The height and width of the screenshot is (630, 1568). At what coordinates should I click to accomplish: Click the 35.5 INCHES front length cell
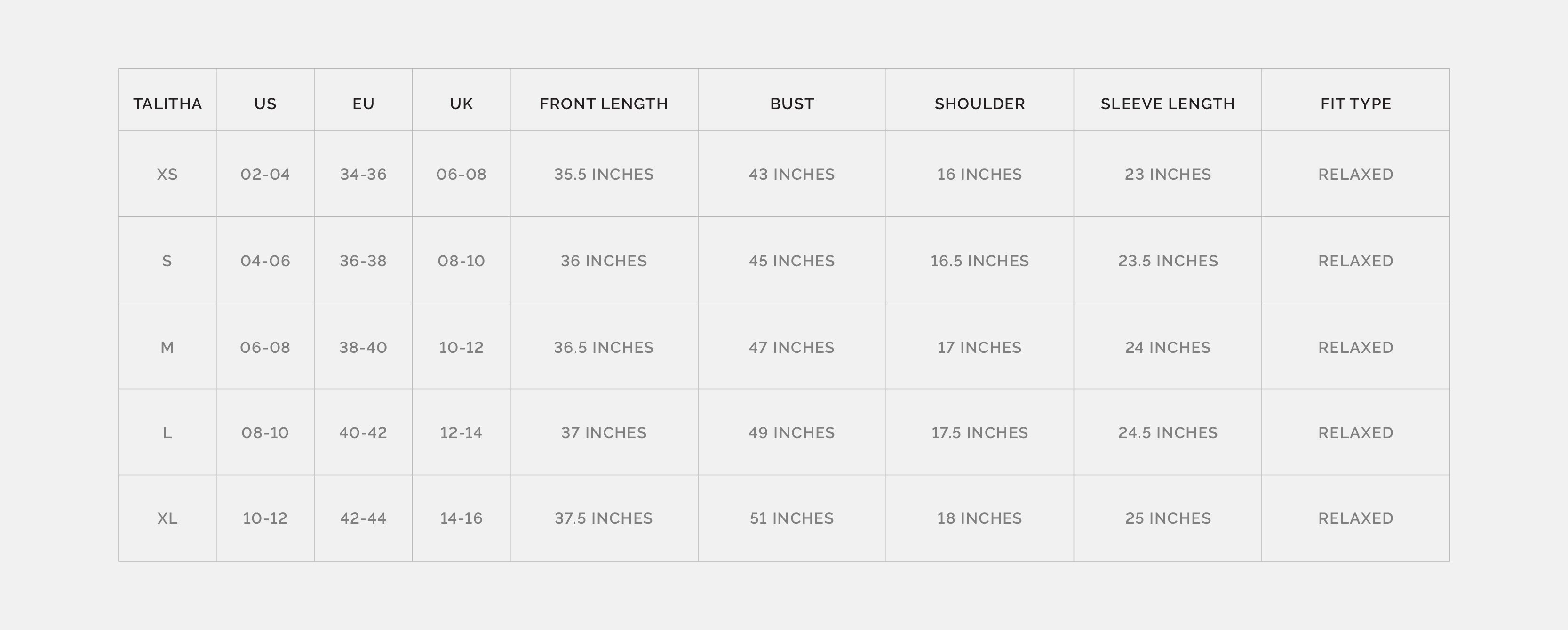603,175
